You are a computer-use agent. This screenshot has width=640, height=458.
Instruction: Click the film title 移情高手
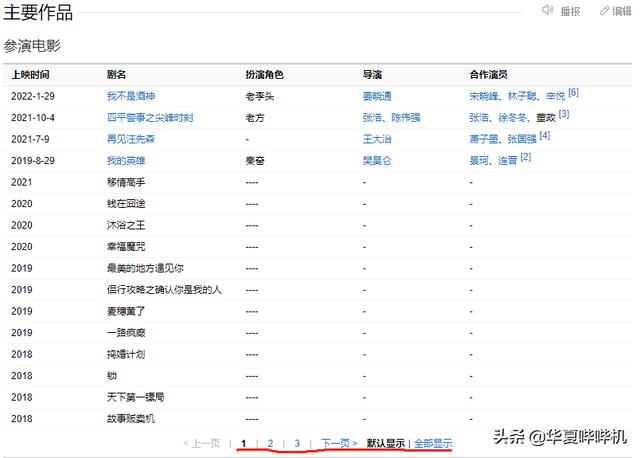click(126, 182)
